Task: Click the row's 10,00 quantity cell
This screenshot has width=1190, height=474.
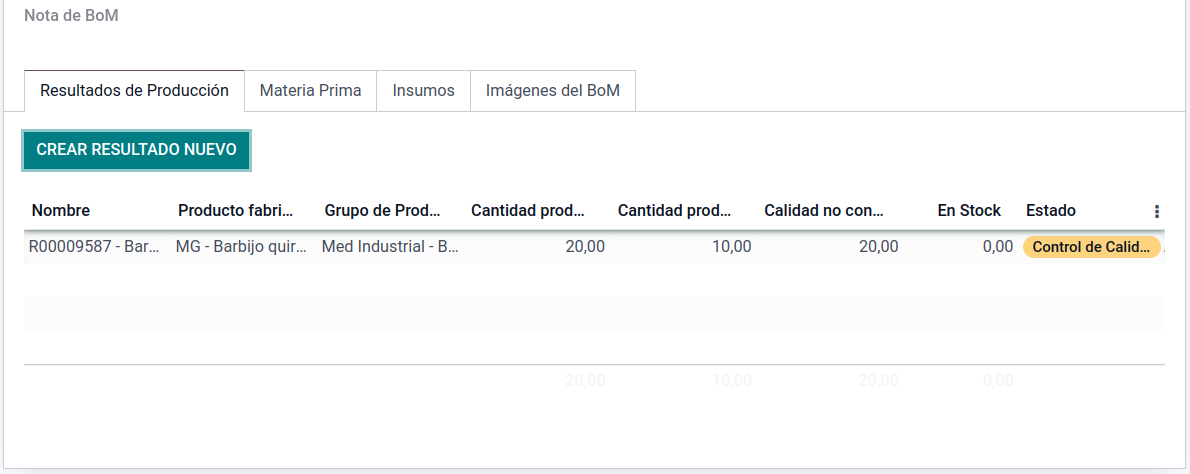Action: coord(731,247)
